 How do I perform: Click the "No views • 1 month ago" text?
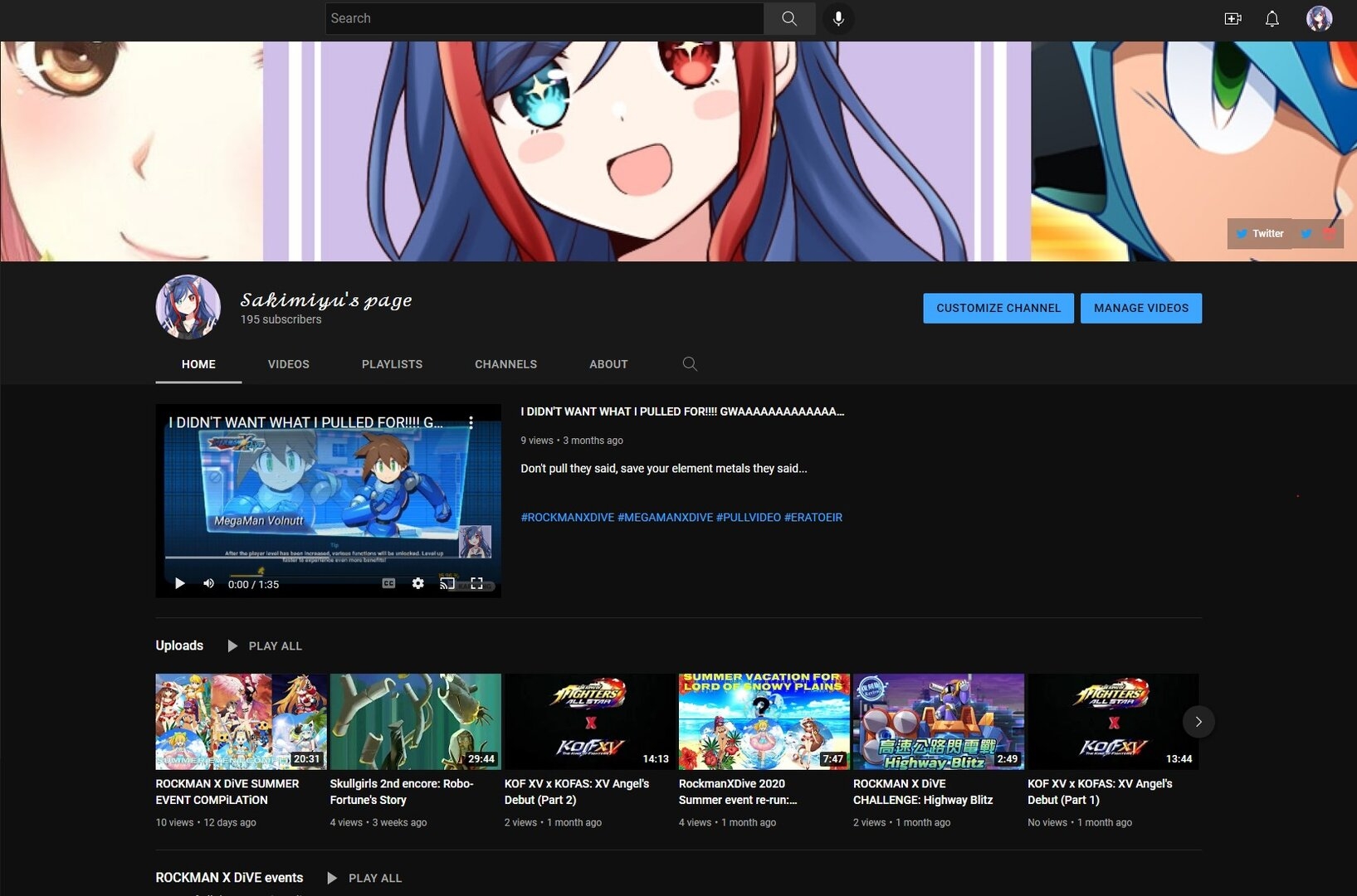coord(1080,823)
